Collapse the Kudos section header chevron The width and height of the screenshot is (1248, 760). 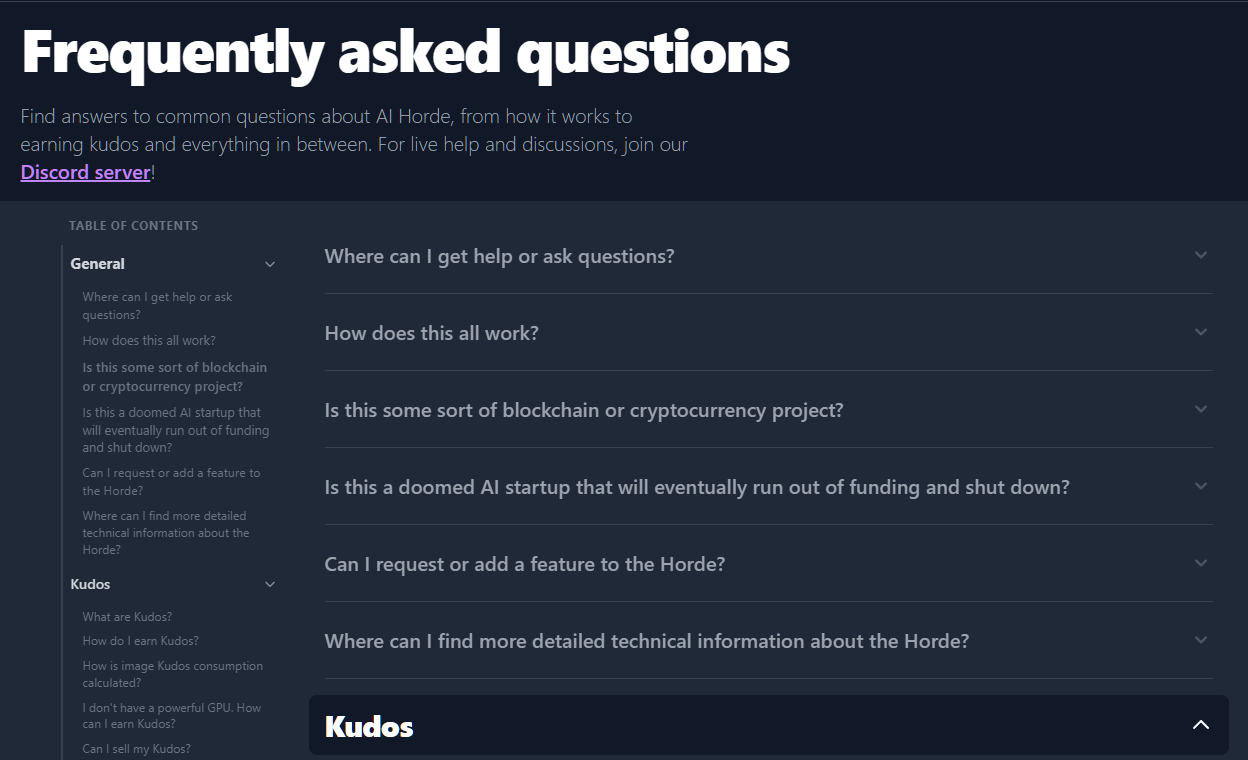(1201, 725)
